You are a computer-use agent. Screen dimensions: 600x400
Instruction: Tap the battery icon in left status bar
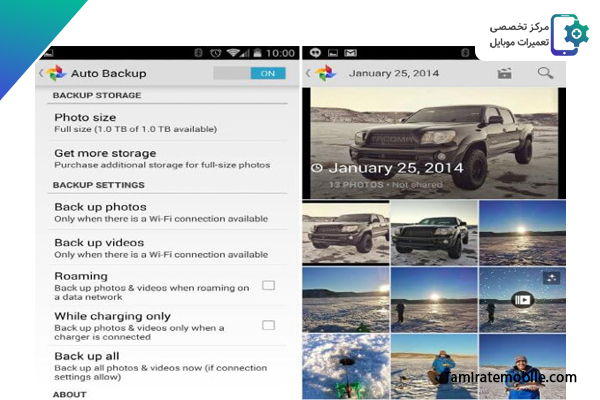258,53
